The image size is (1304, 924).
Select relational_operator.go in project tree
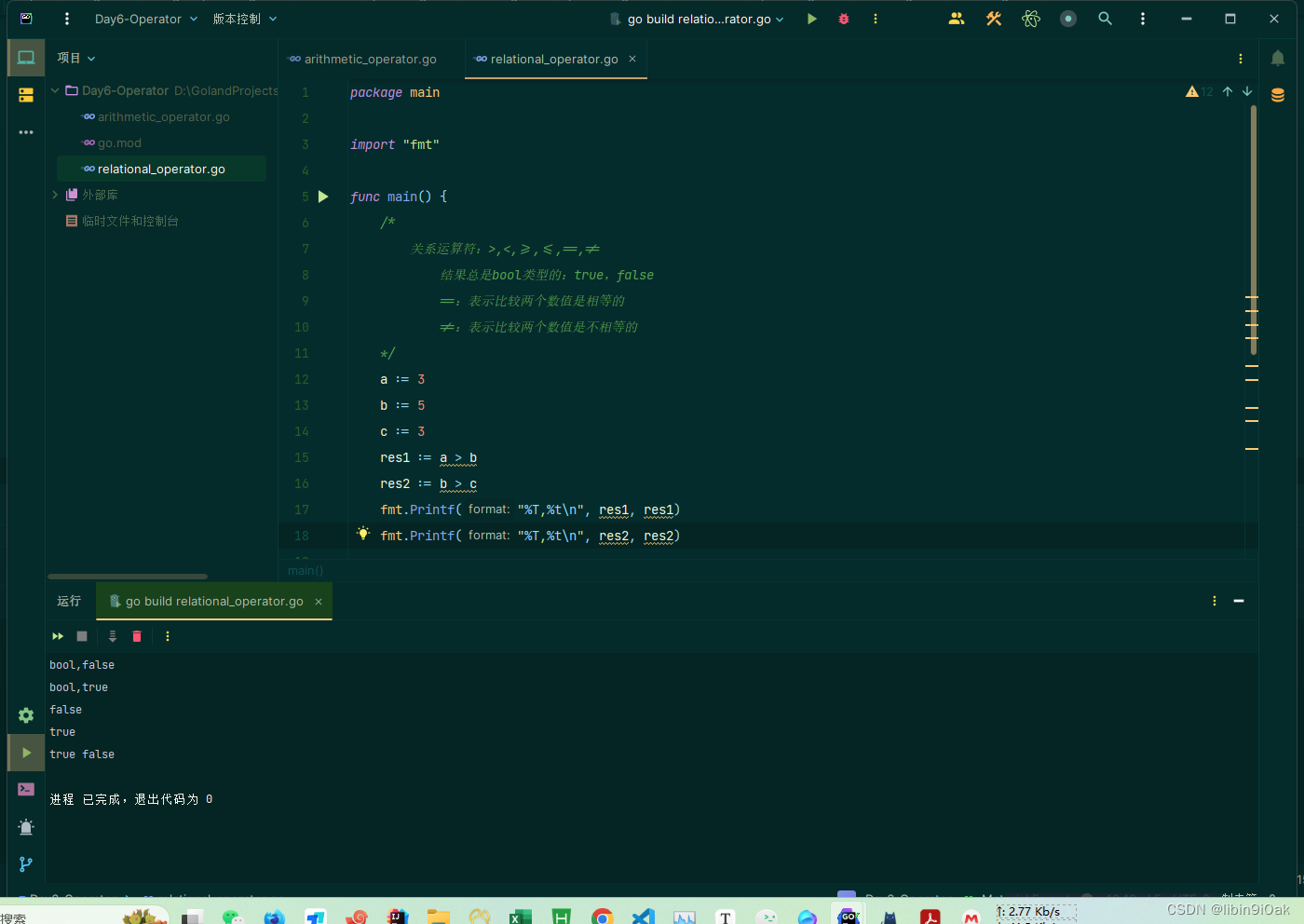coord(161,169)
